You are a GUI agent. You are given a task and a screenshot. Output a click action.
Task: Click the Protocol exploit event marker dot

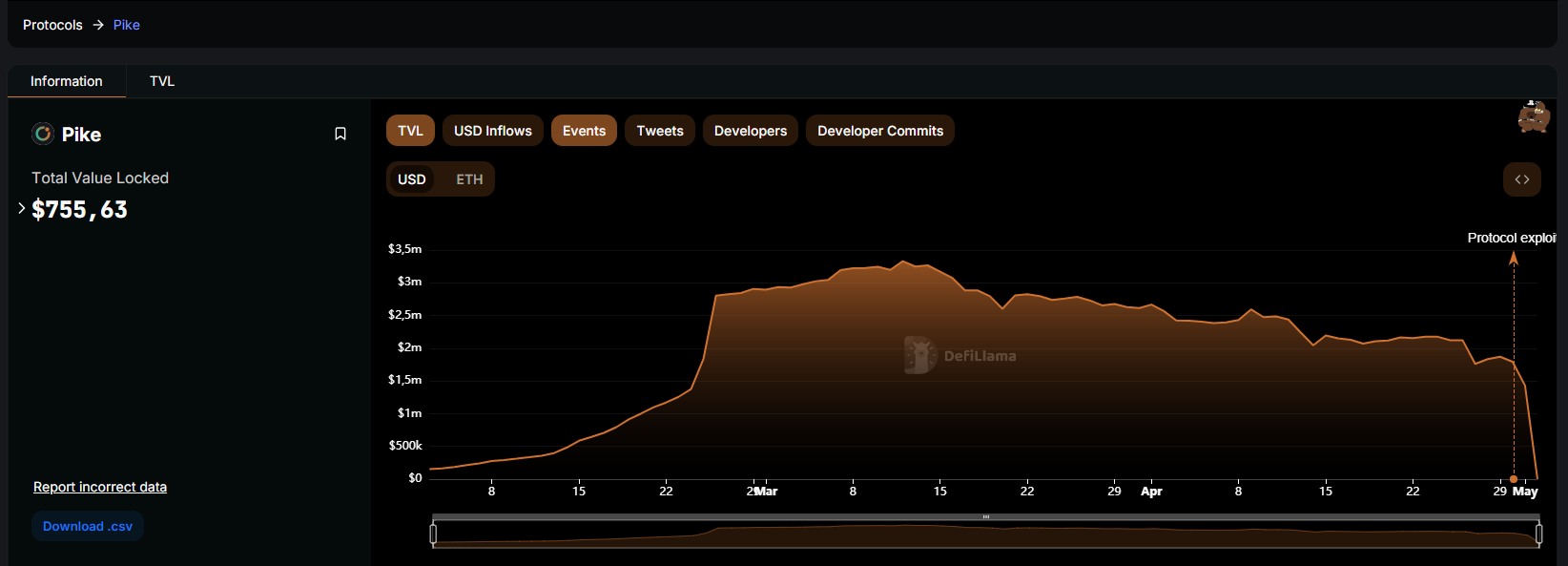[x=1514, y=479]
